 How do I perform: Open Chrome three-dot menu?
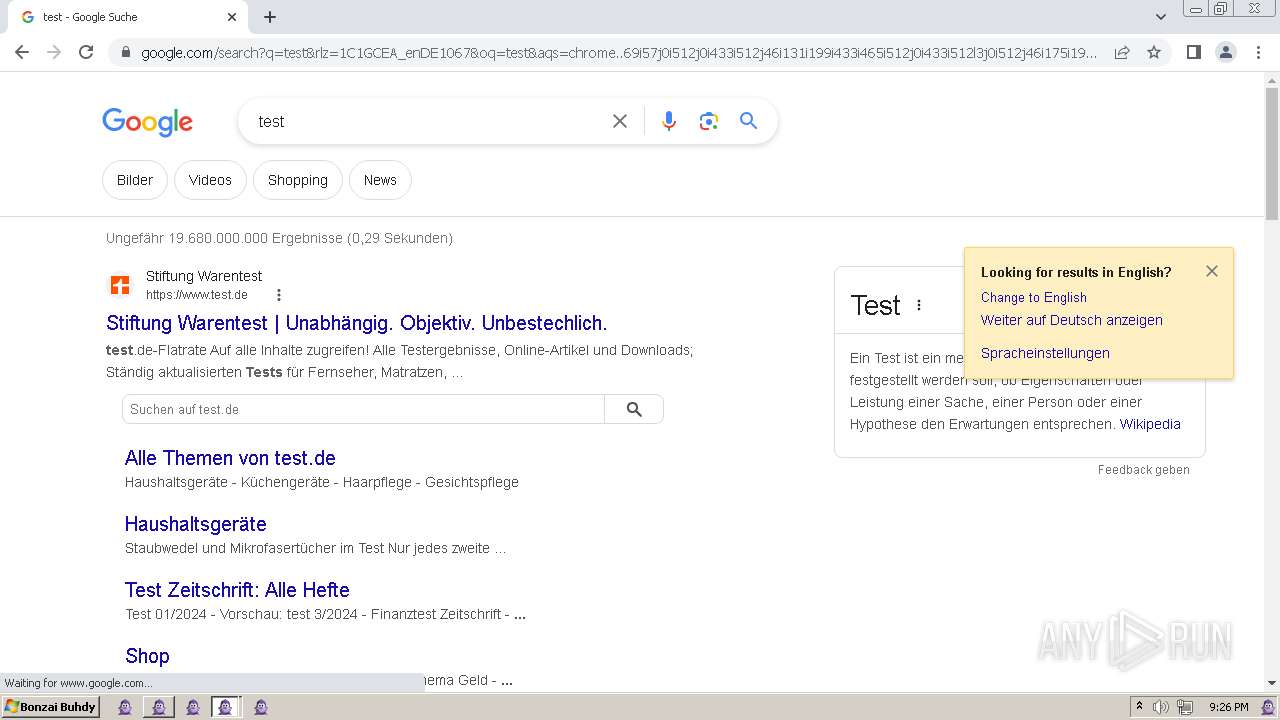click(x=1258, y=52)
